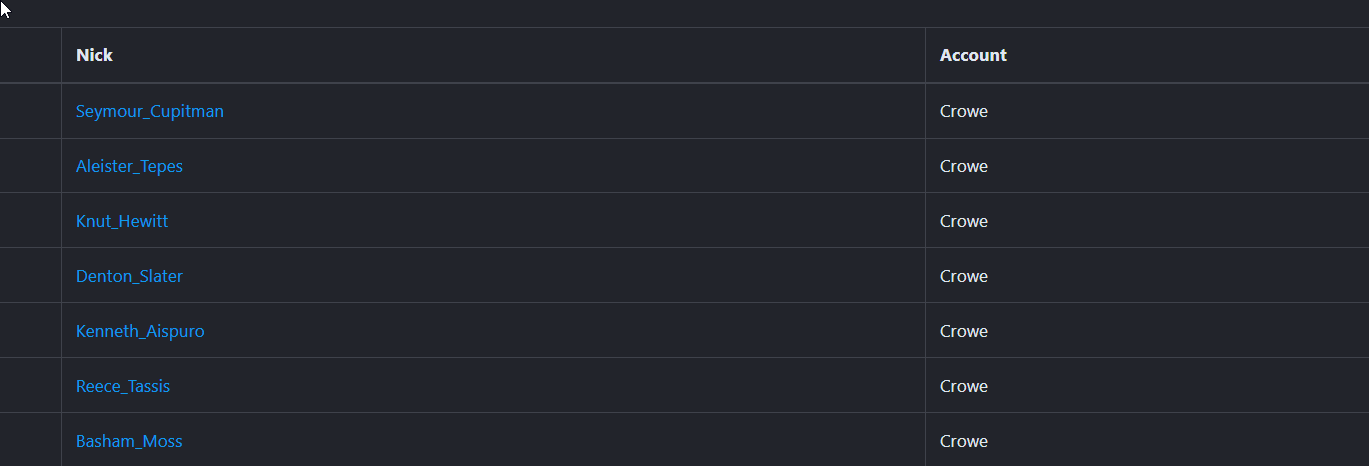This screenshot has width=1369, height=466.
Task: Open the Reece_Tassis link
Action: click(x=123, y=386)
